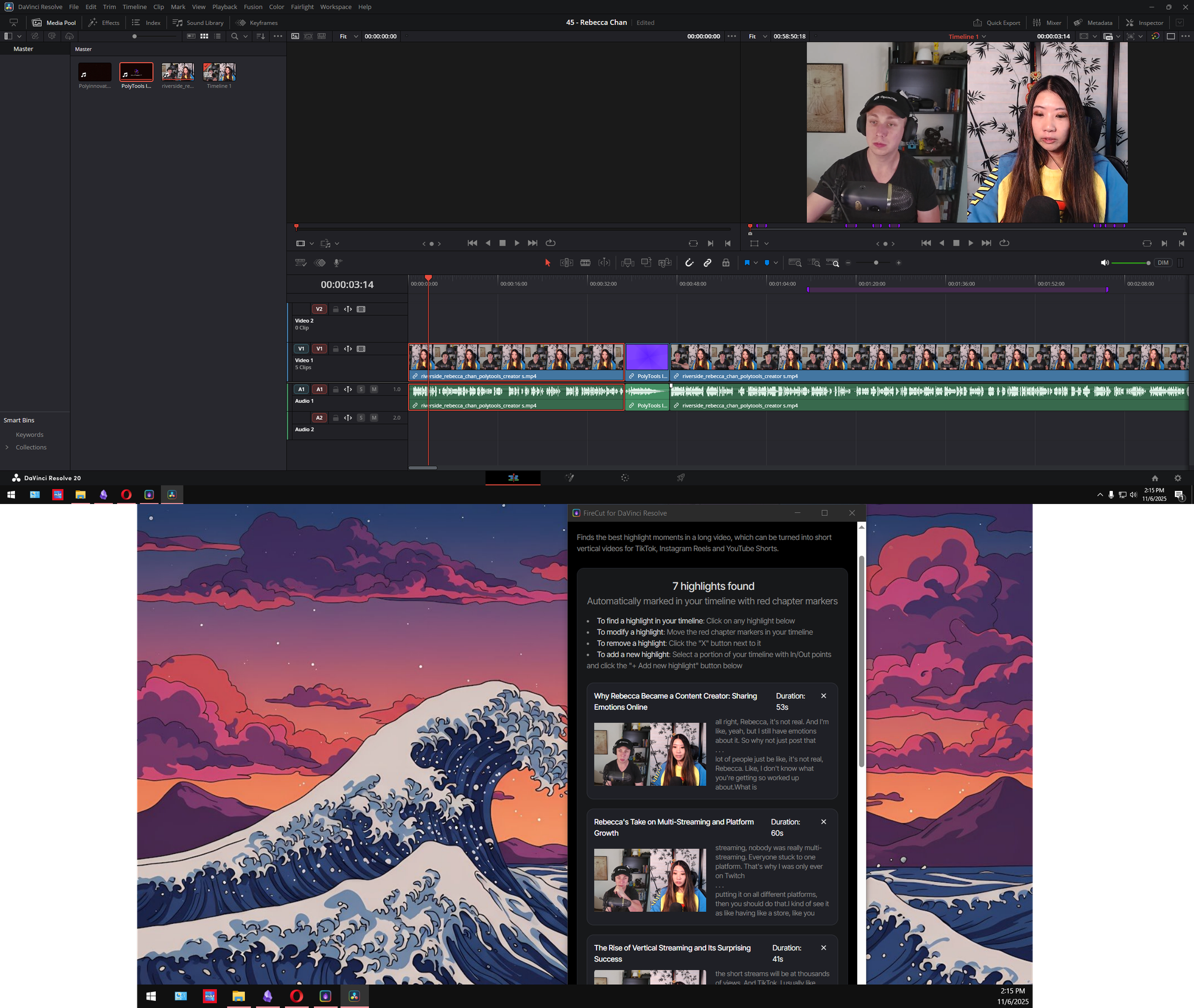Click the Full Extent Zoom icon
1194x1008 pixels.
[795, 263]
